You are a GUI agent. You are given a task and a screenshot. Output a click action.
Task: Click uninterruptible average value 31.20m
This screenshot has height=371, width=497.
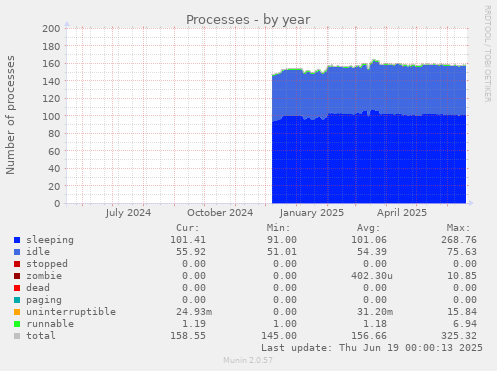pos(375,312)
